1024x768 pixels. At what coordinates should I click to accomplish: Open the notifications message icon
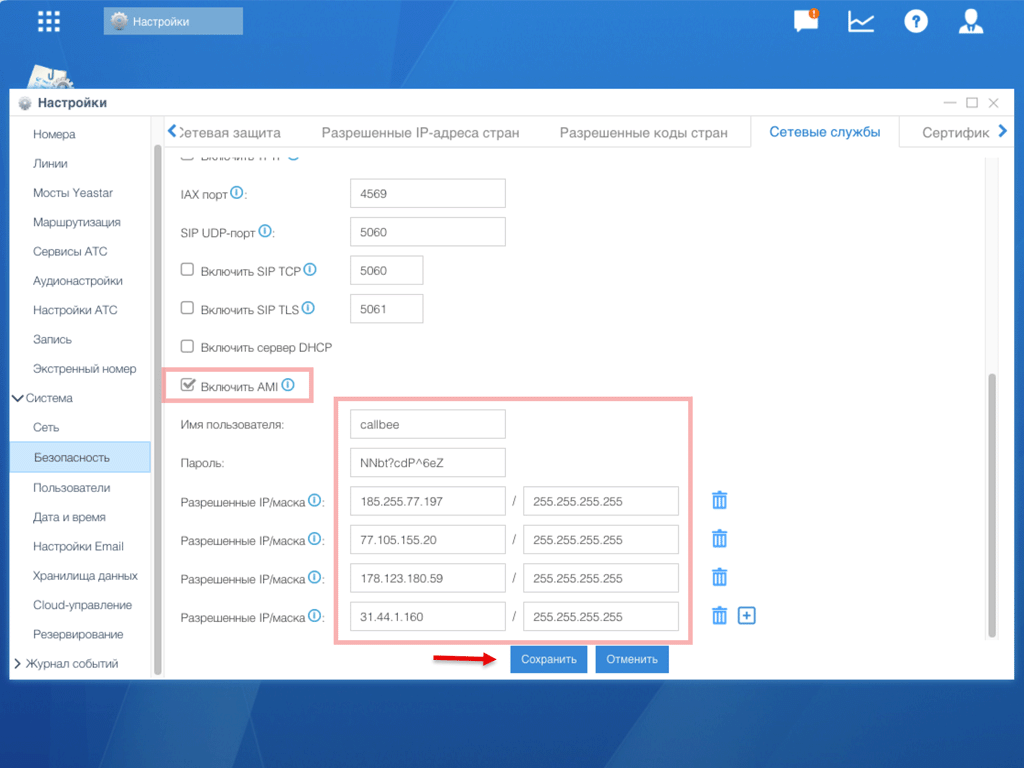click(805, 21)
